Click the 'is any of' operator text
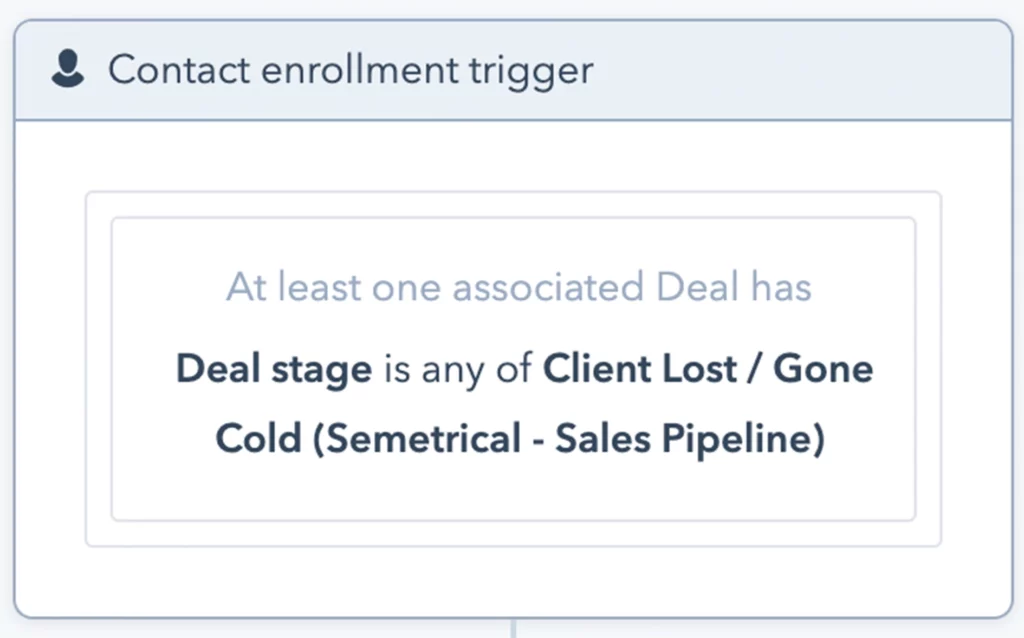The height and width of the screenshot is (638, 1024). click(458, 370)
